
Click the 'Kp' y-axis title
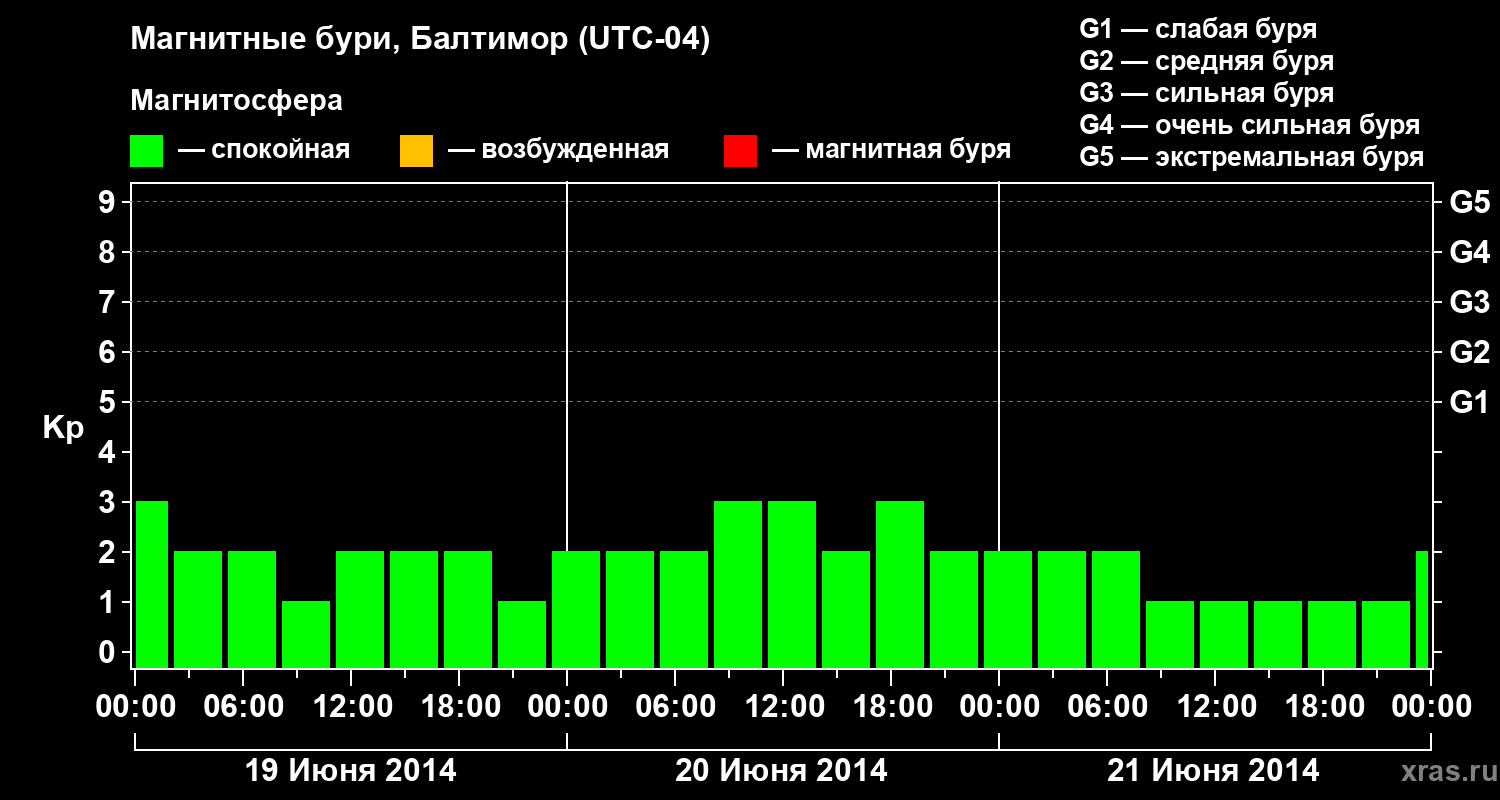pos(63,428)
